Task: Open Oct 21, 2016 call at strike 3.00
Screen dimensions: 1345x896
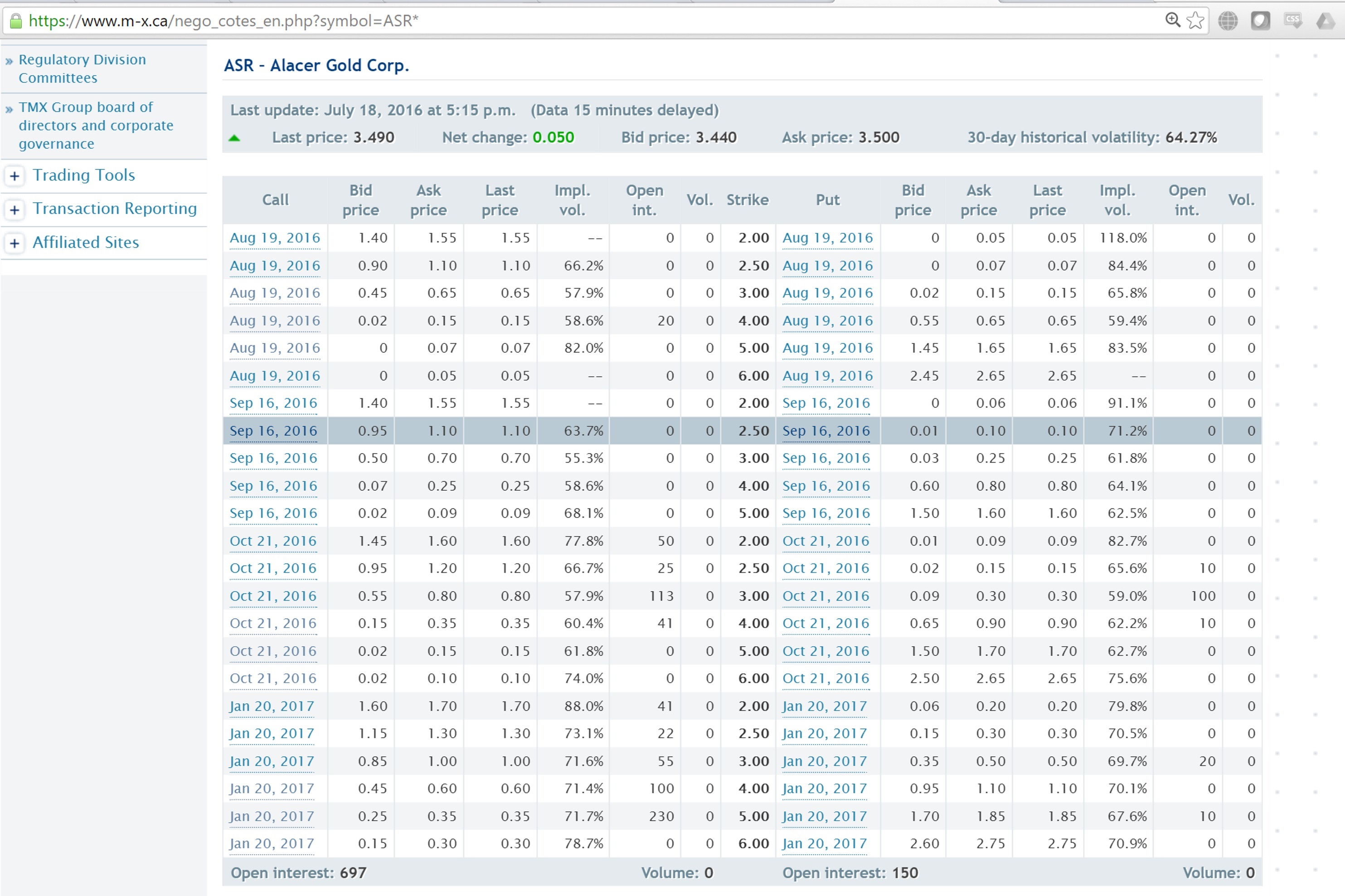Action: point(272,596)
